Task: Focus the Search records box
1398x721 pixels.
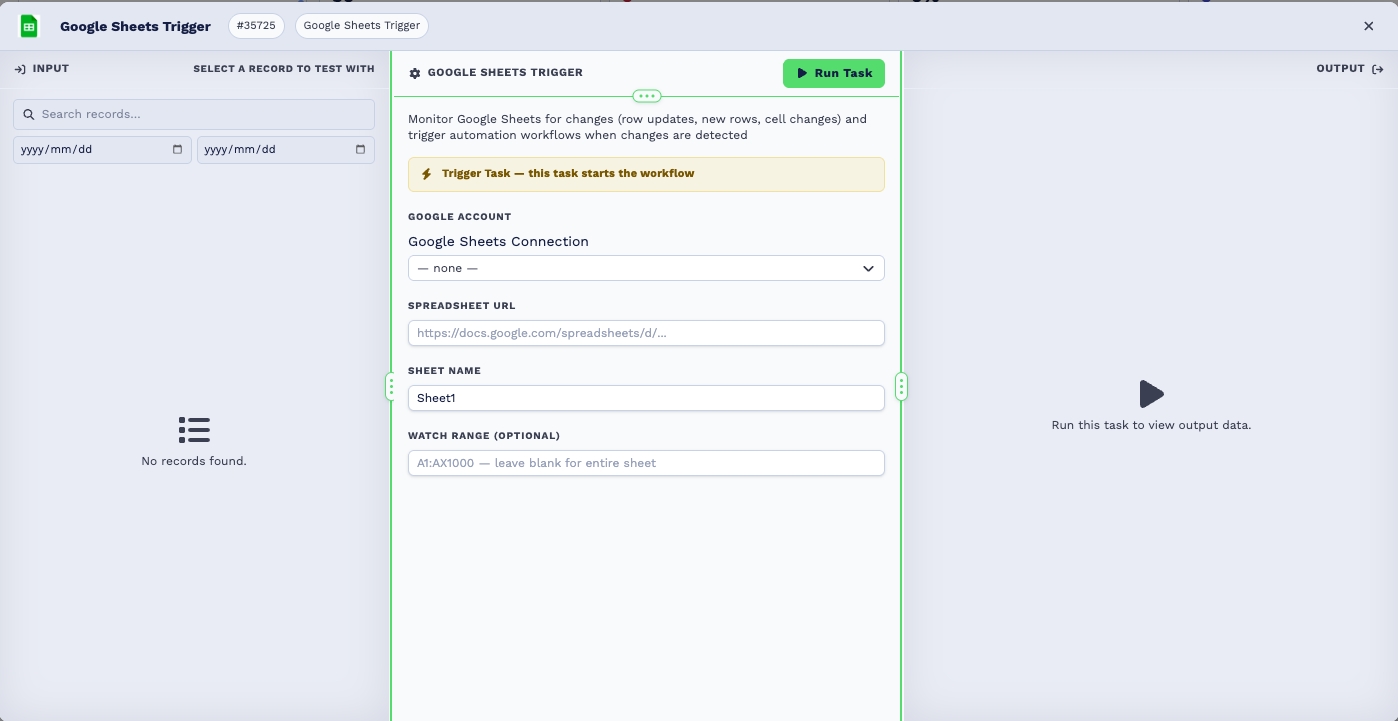Action: (x=194, y=114)
